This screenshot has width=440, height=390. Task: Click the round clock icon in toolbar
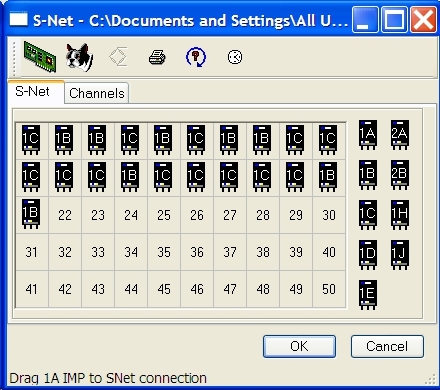[235, 57]
